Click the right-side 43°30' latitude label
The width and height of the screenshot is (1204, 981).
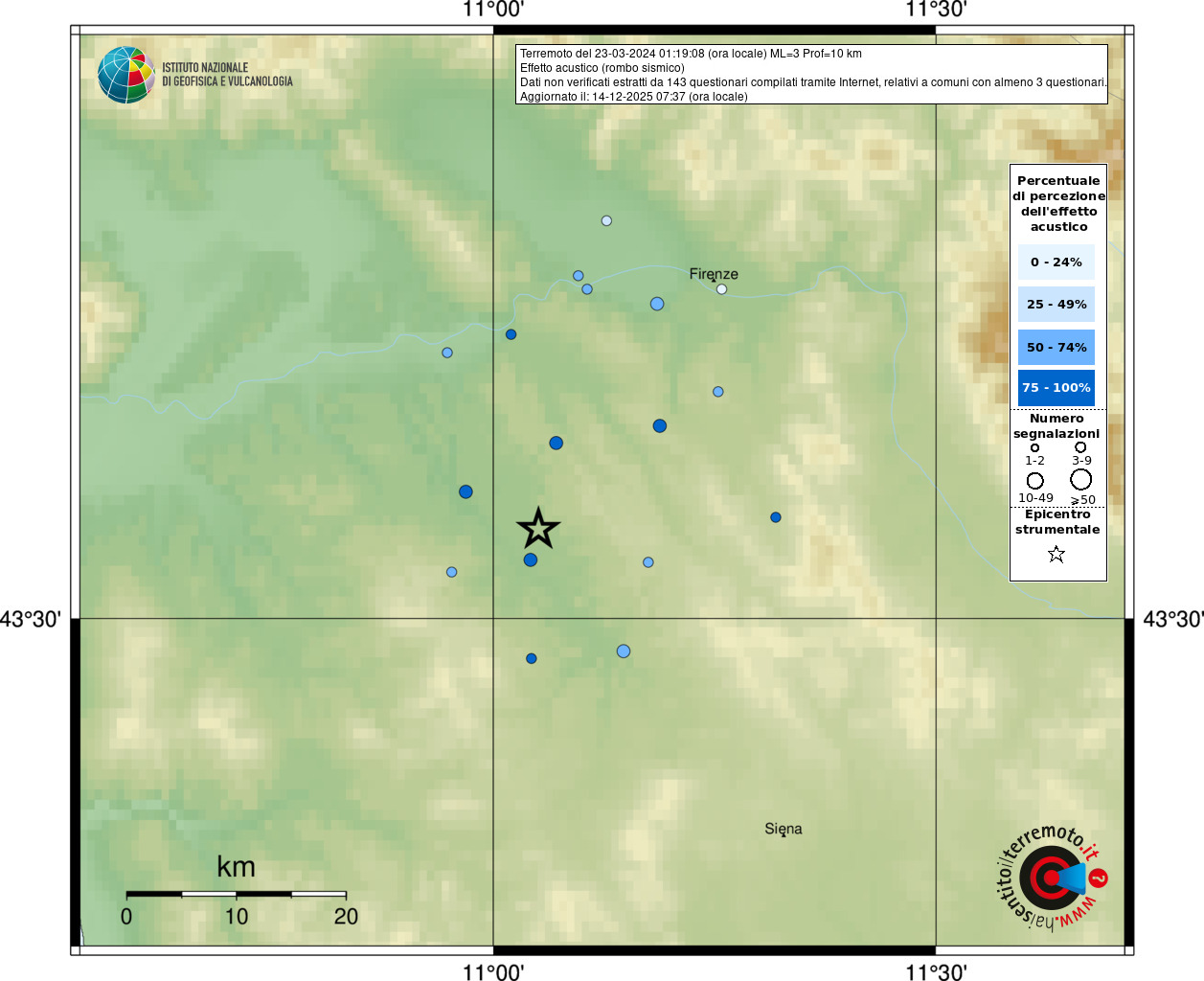click(x=1173, y=619)
